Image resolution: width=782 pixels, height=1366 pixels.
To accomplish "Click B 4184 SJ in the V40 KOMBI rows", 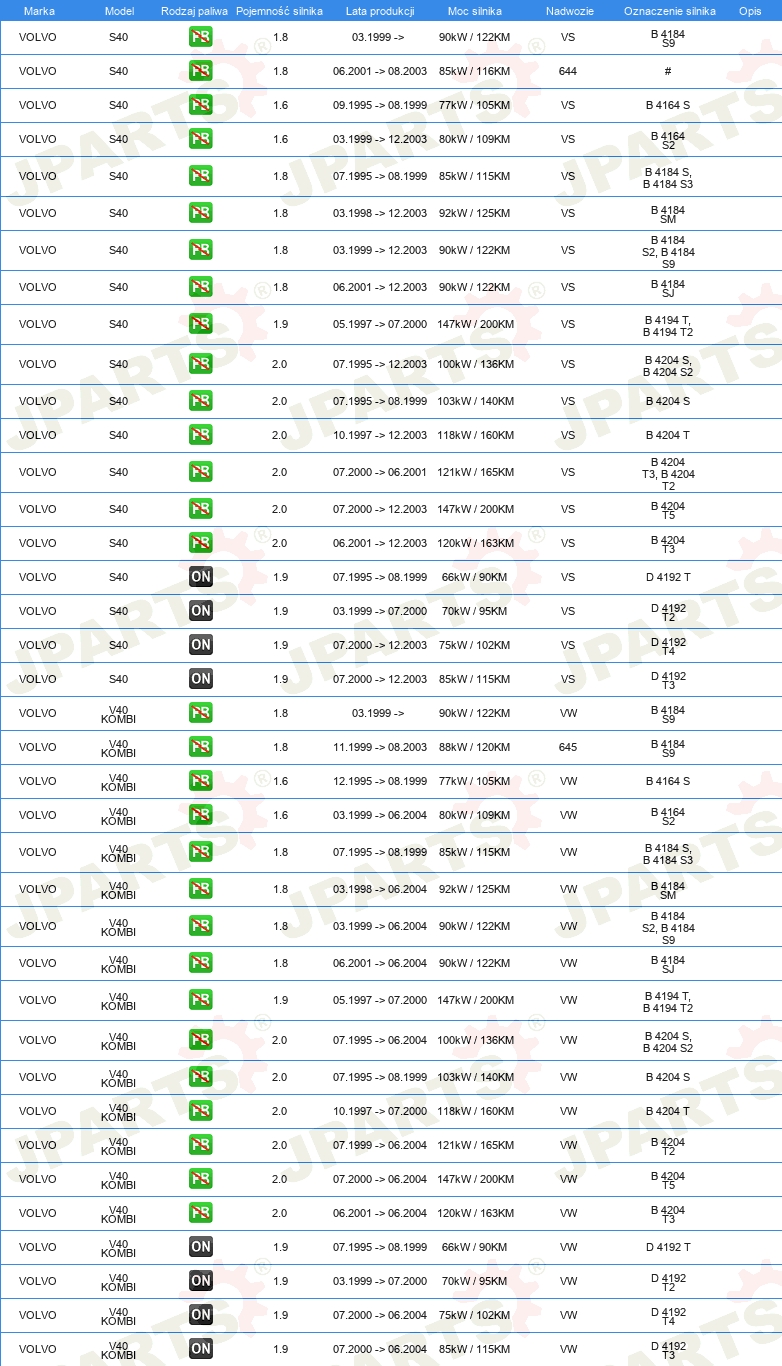I will point(668,964).
